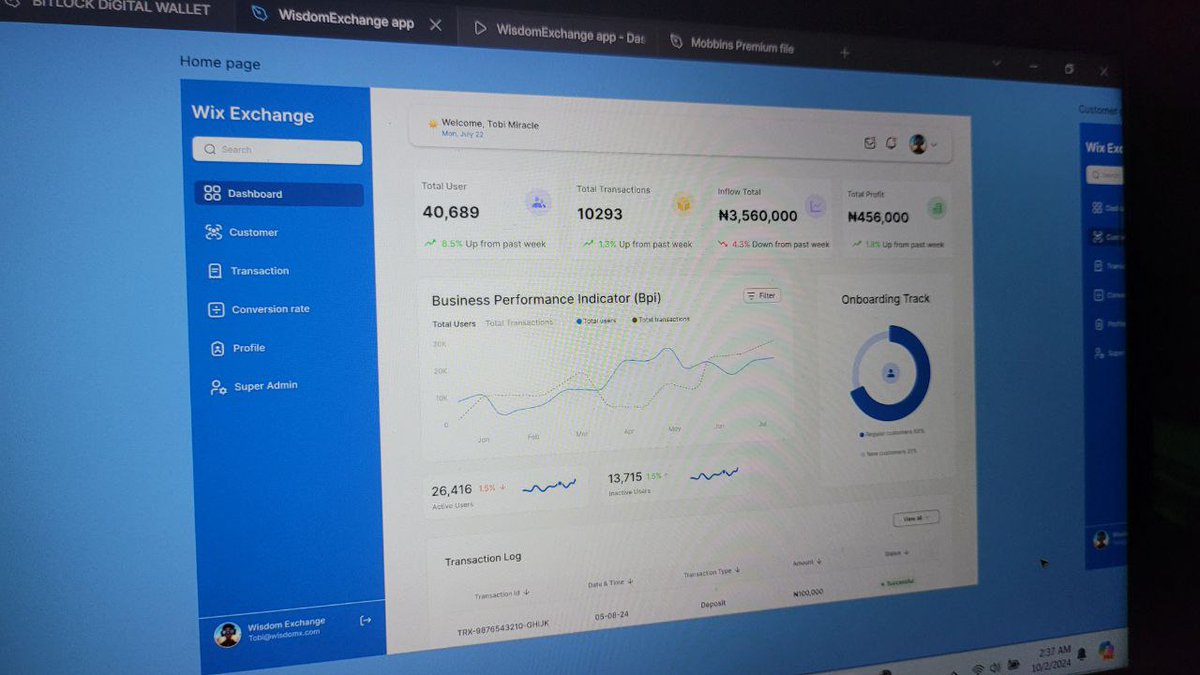This screenshot has width=1200, height=675.
Task: Click the user avatar in the header
Action: click(x=917, y=144)
